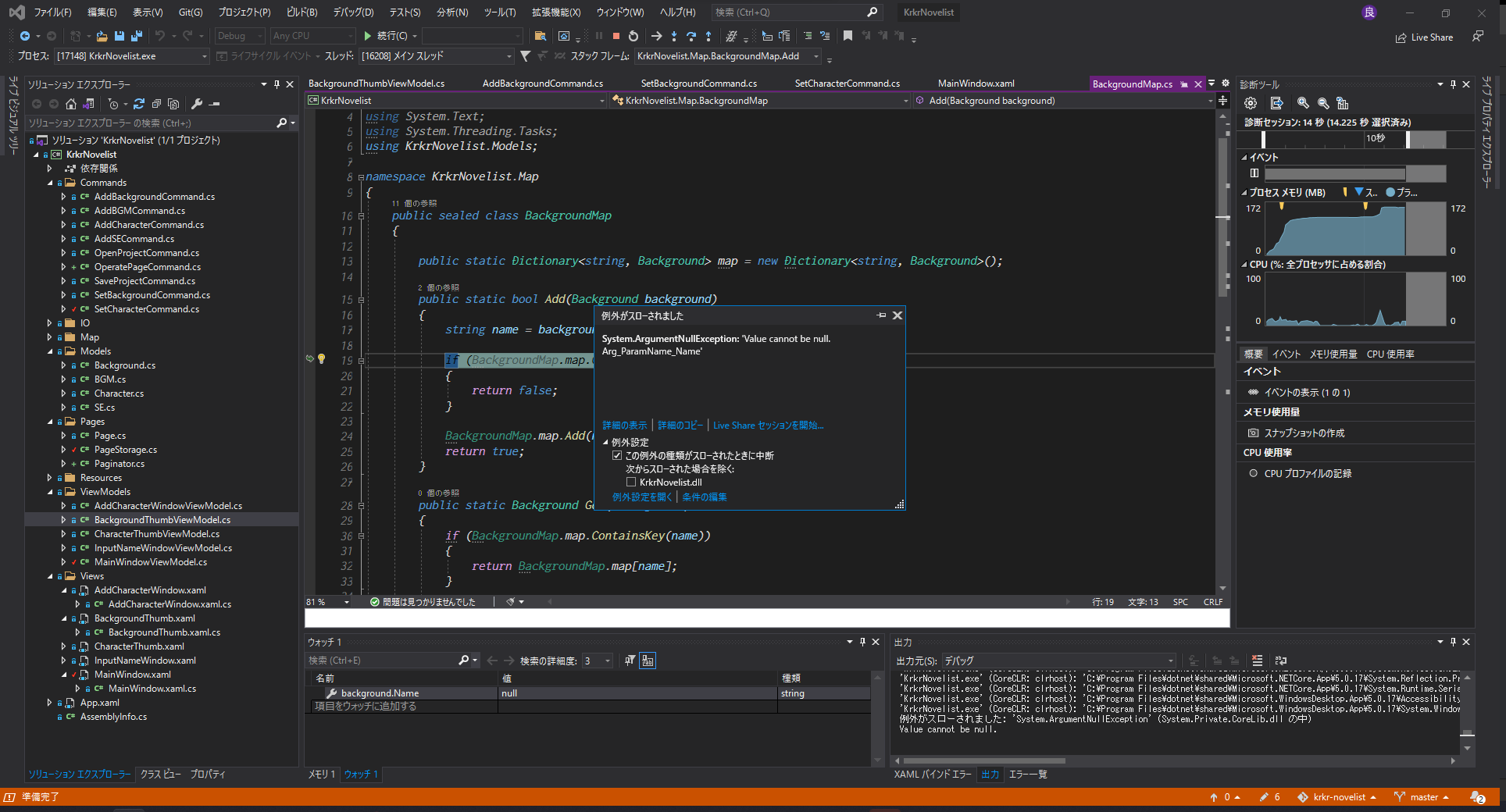Image resolution: width=1506 pixels, height=812 pixels.
Task: Pin the exception popup window
Action: [x=881, y=315]
